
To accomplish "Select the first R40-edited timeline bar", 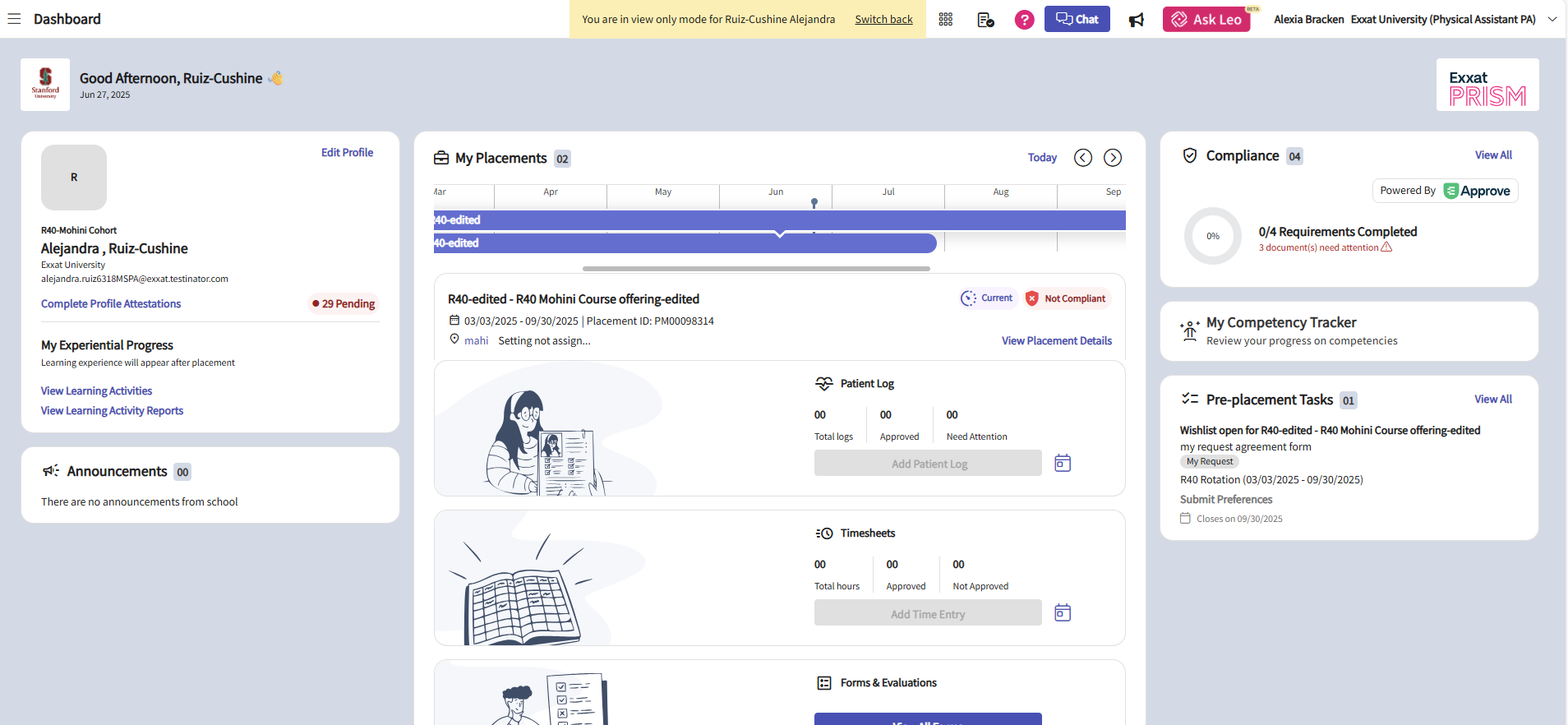I will click(x=779, y=220).
